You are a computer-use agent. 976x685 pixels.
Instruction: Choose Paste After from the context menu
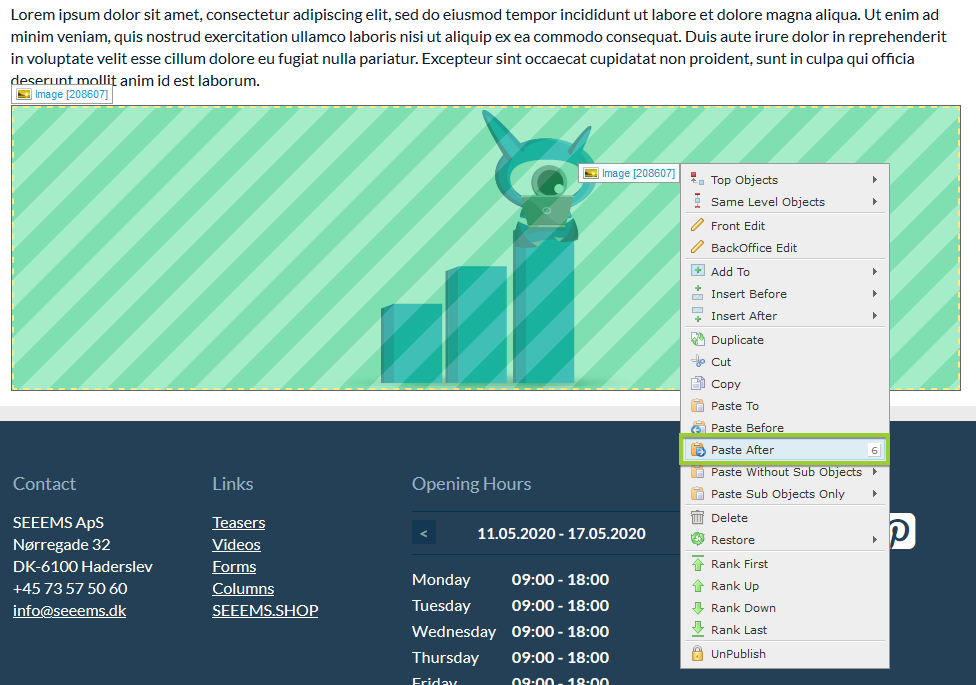tap(784, 450)
